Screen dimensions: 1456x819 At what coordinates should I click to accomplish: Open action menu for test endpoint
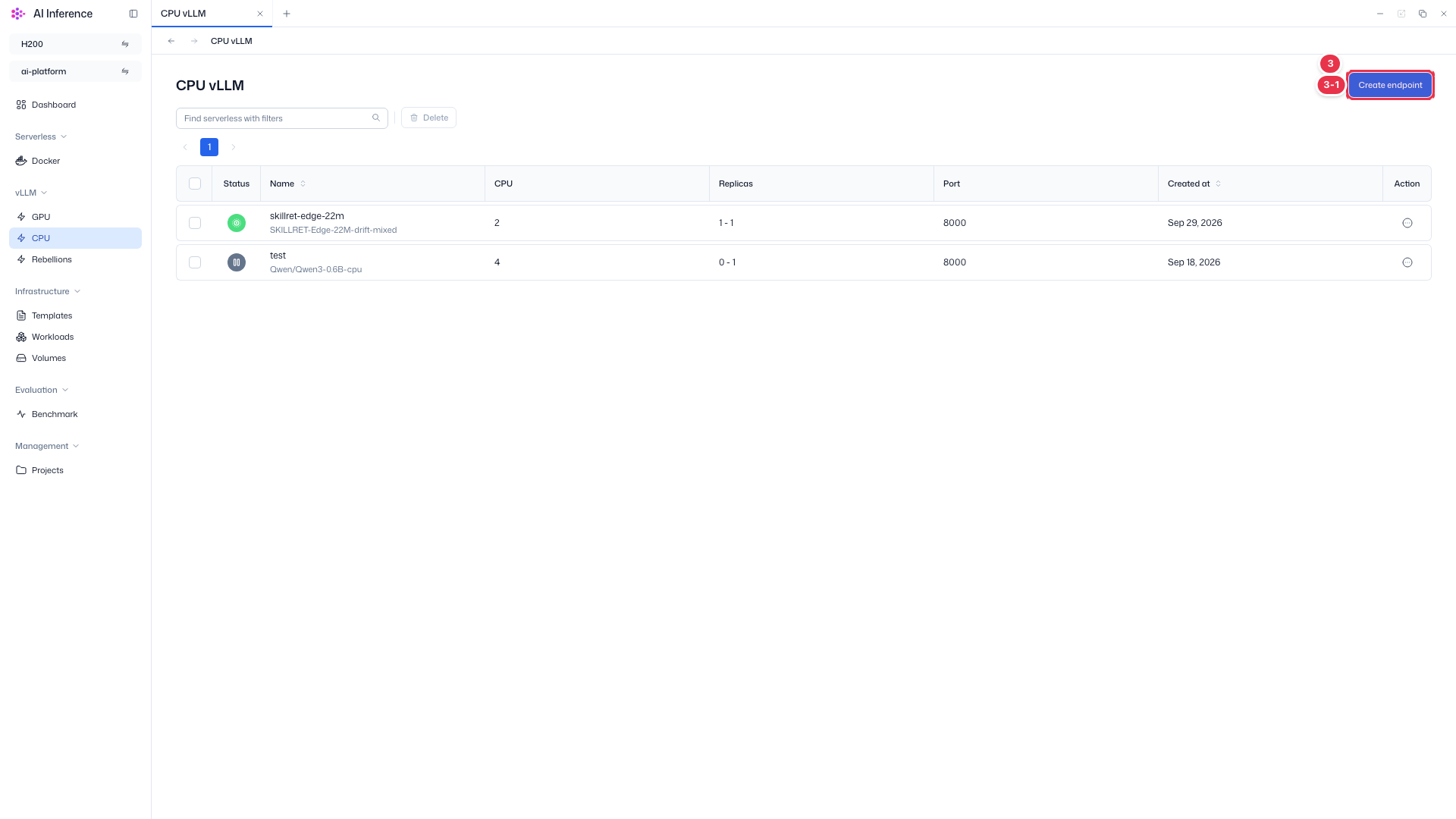tap(1407, 262)
